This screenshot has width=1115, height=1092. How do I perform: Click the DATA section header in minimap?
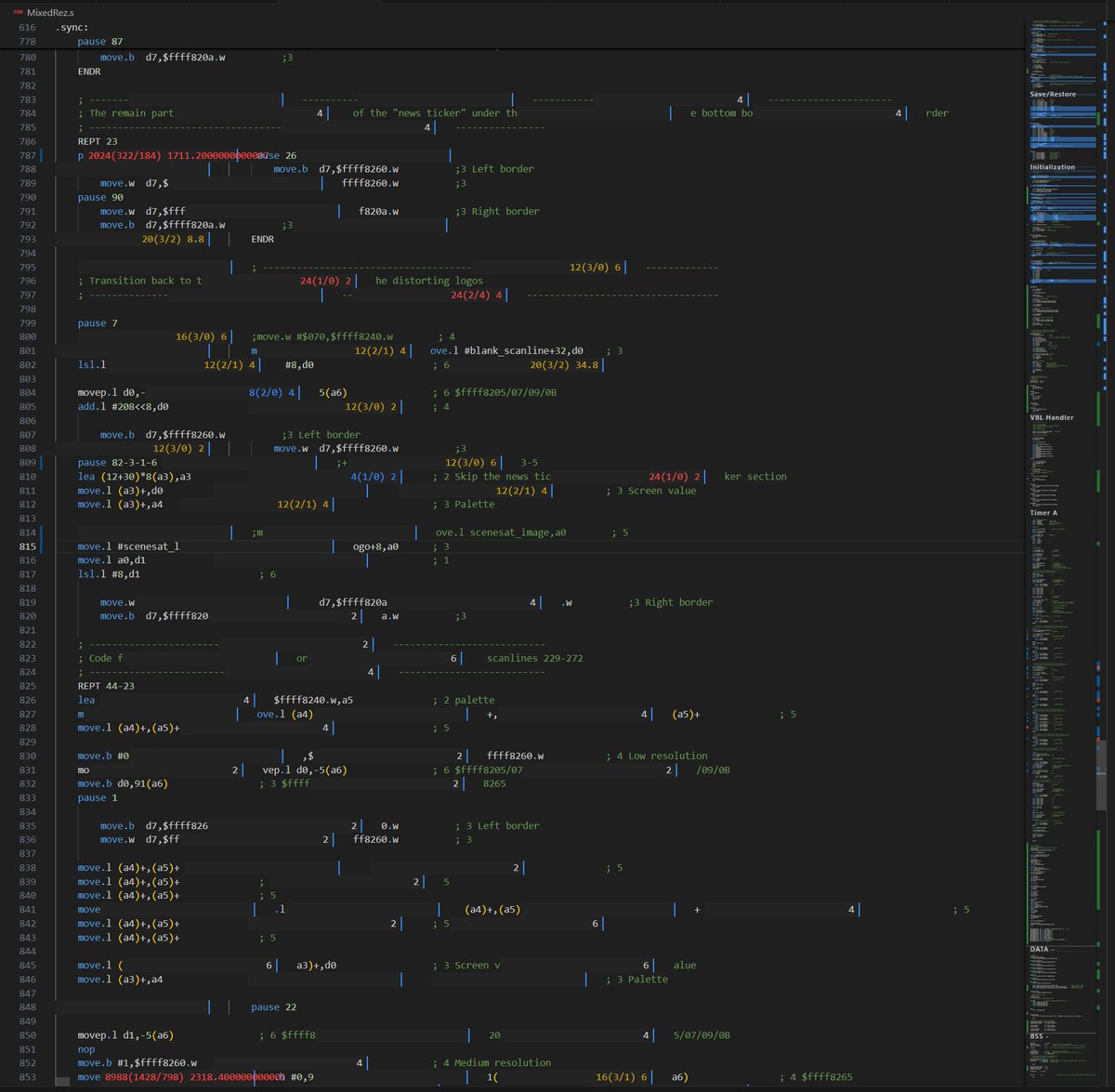click(1040, 950)
